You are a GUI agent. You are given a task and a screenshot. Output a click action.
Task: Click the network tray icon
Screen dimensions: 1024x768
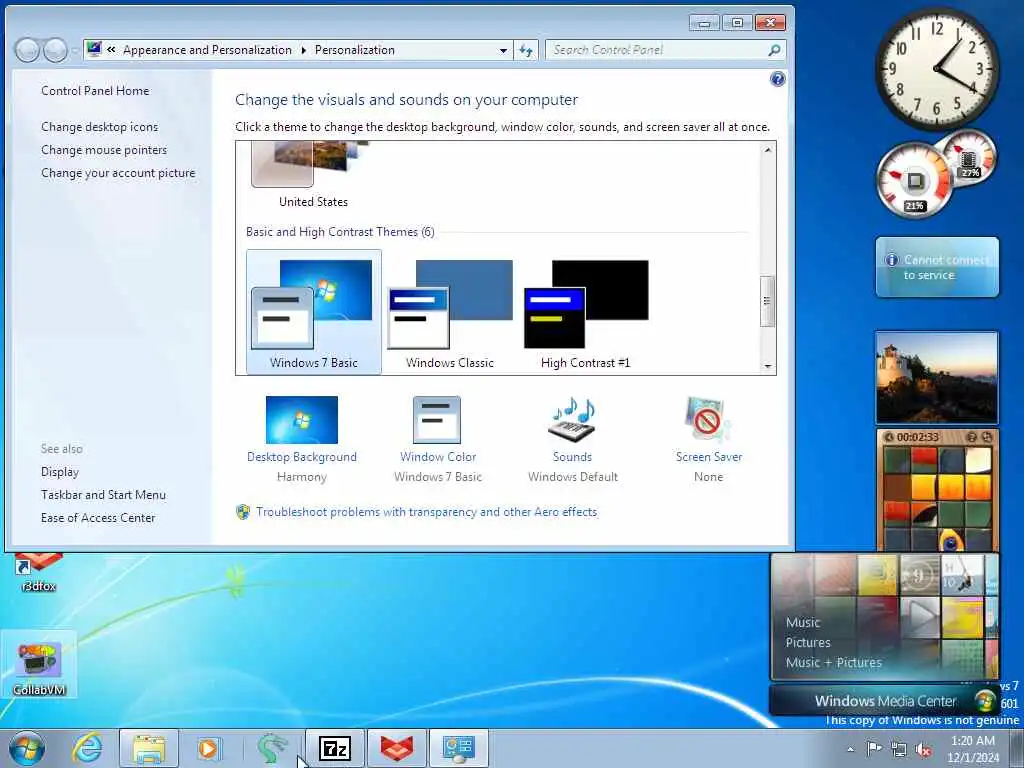pos(899,749)
